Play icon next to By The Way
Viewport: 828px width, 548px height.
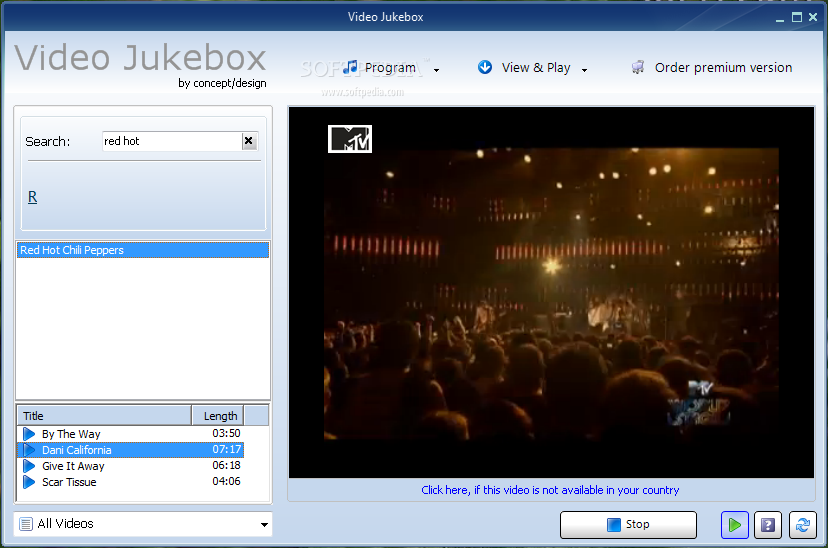29,434
